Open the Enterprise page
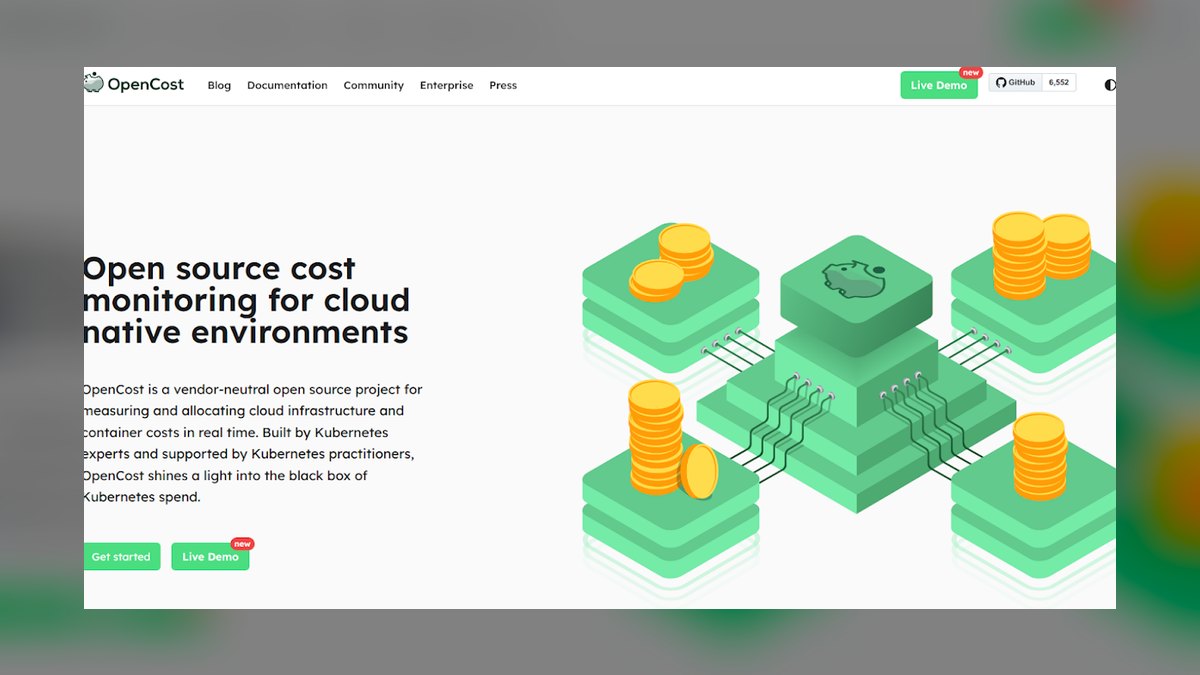 [x=446, y=86]
